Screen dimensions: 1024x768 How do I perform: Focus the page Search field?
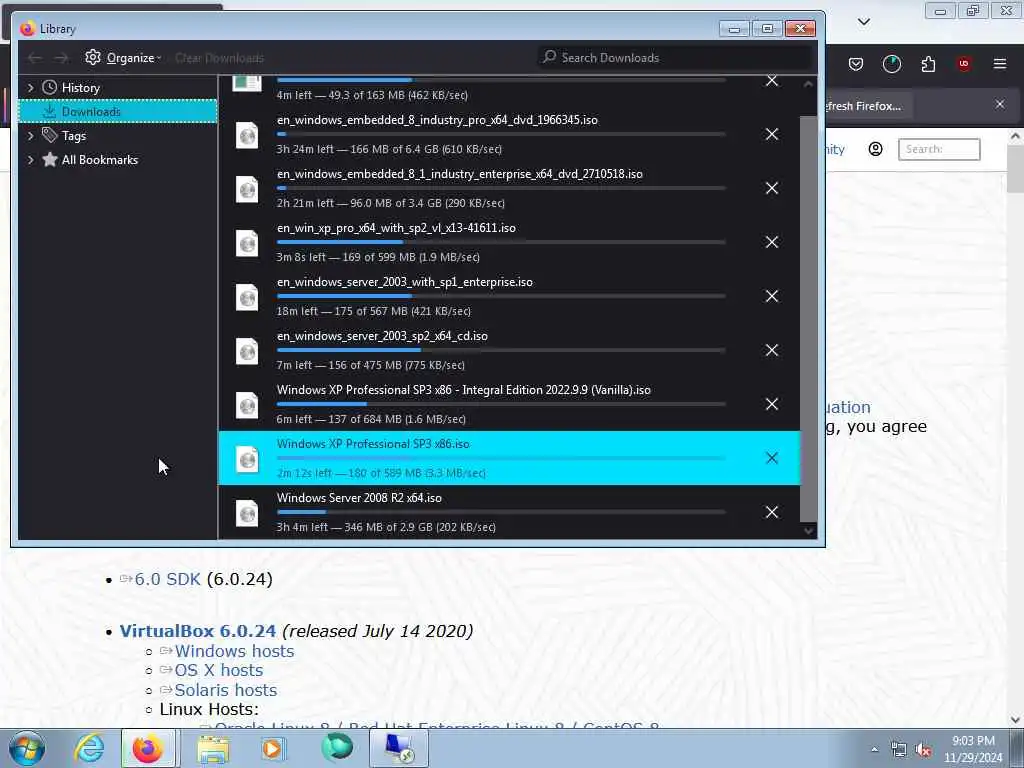coord(938,149)
